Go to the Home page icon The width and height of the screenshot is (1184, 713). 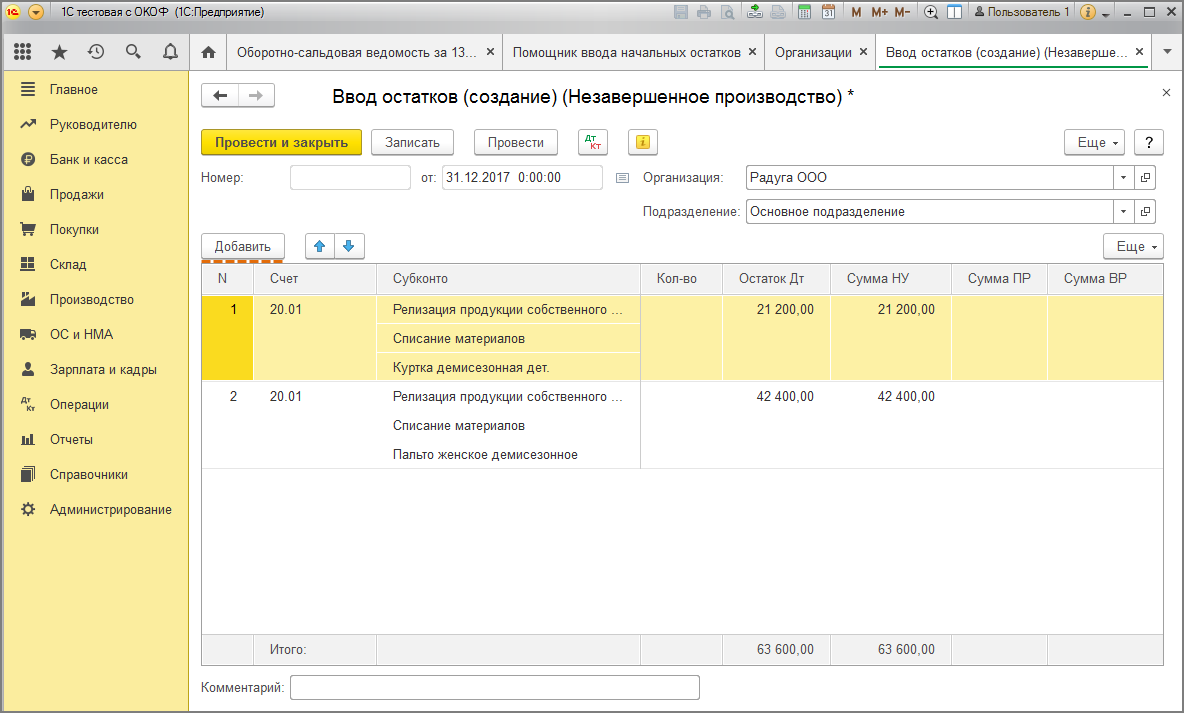208,52
